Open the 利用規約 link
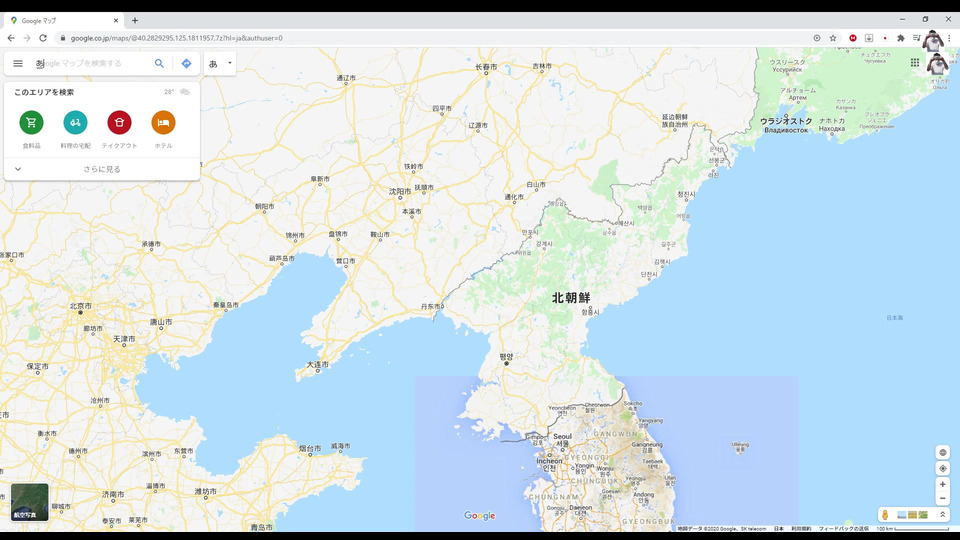Viewport: 960px width, 540px height. 801,528
